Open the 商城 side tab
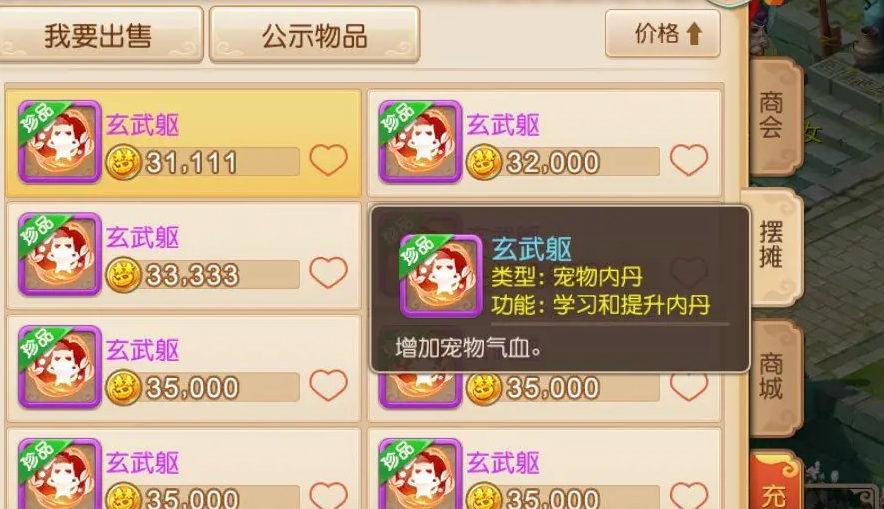 click(x=775, y=377)
